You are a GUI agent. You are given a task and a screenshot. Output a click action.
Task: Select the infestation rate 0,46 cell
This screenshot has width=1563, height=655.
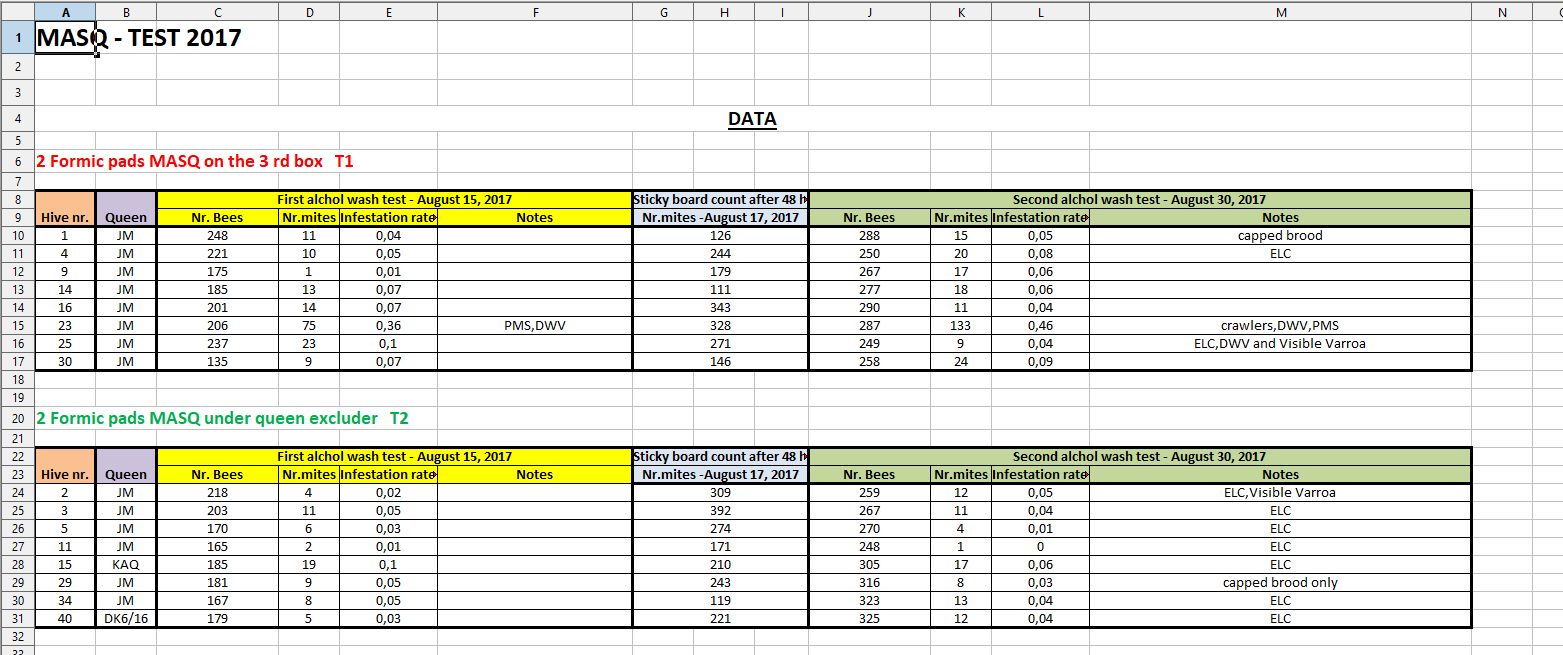click(1040, 325)
